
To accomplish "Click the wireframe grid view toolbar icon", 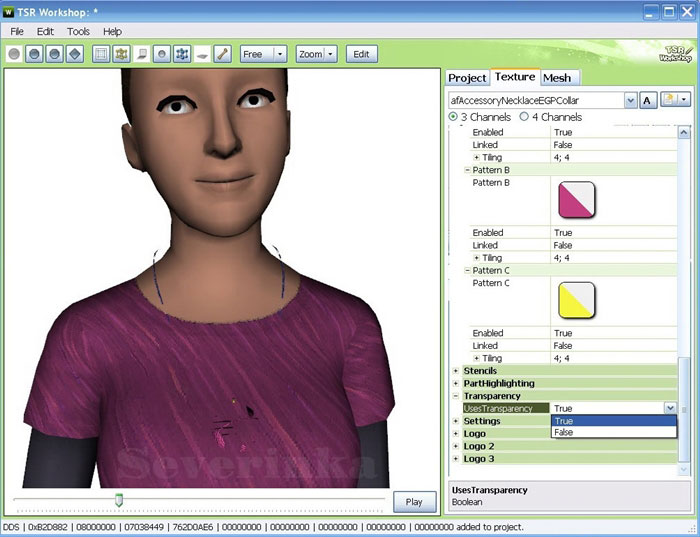I will click(x=101, y=54).
